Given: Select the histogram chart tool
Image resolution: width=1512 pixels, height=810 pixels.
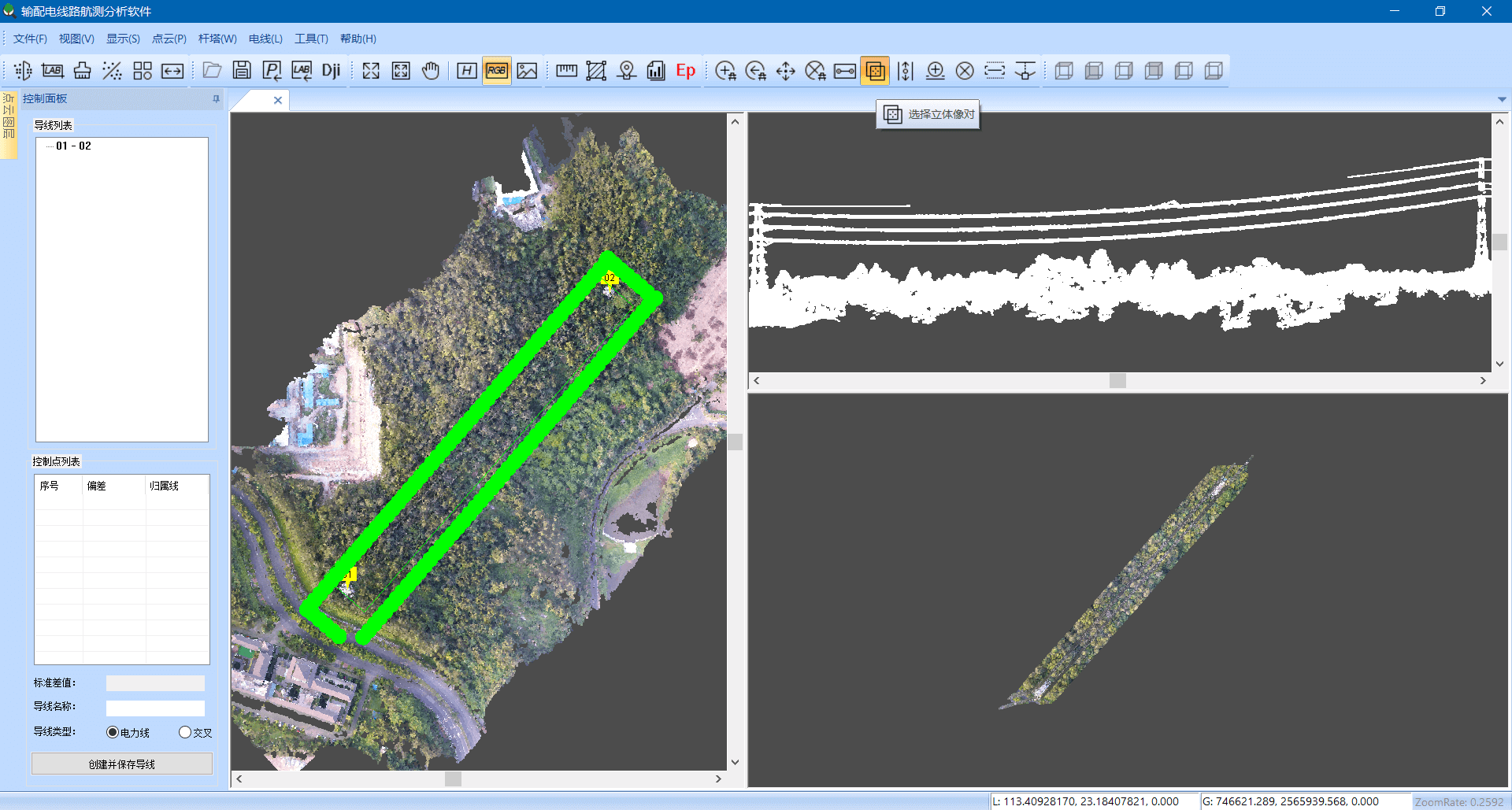Looking at the screenshot, I should coord(656,70).
